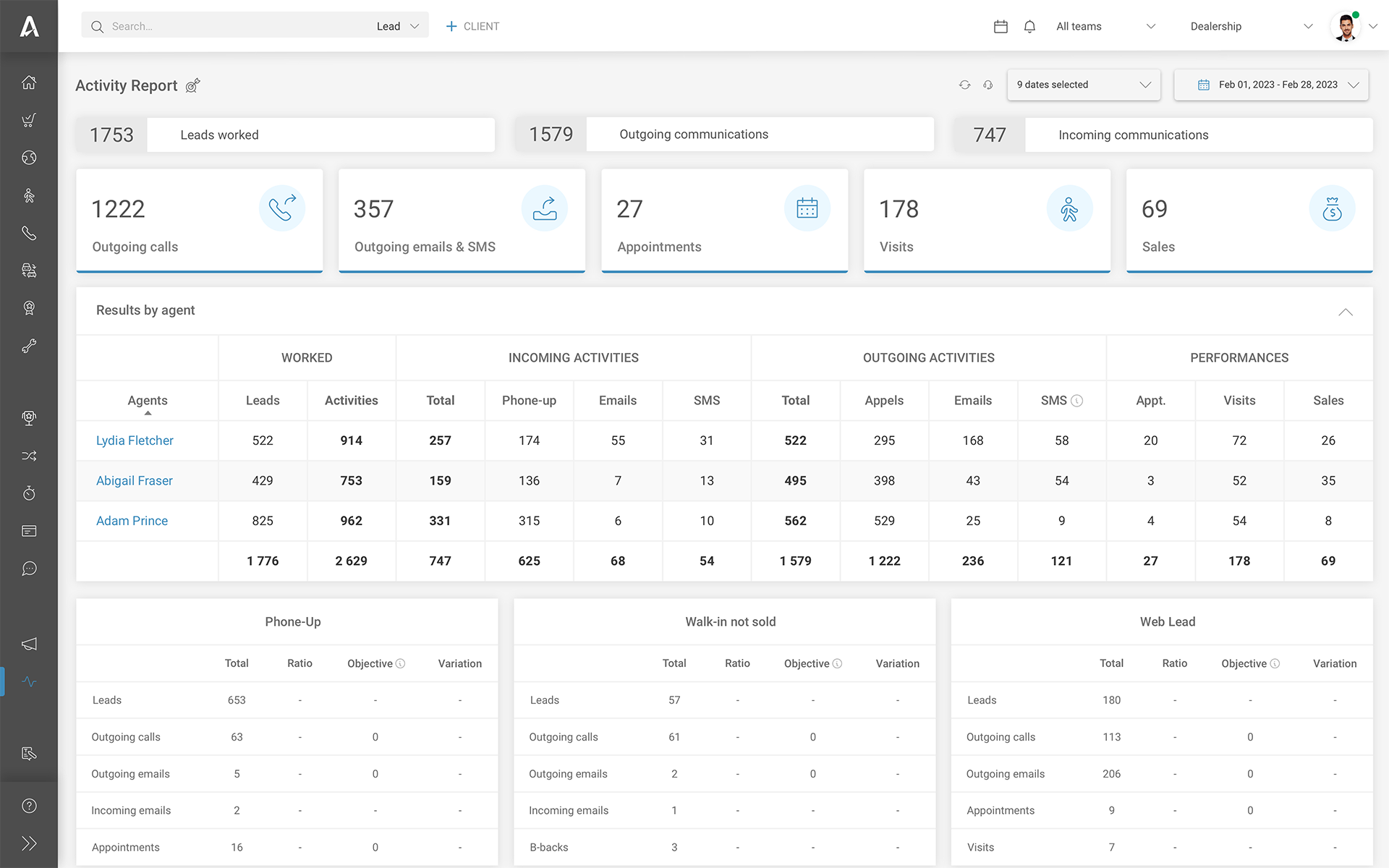Sort table by Agents column header

148,401
